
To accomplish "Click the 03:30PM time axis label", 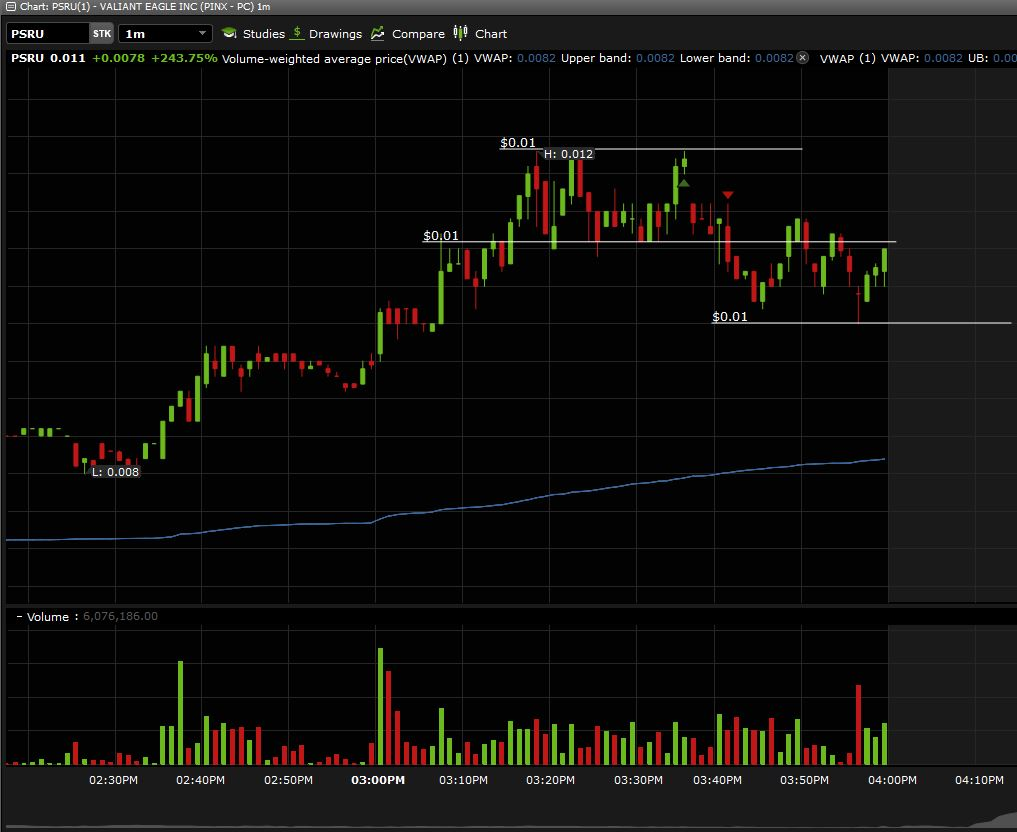I will pyautogui.click(x=638, y=780).
